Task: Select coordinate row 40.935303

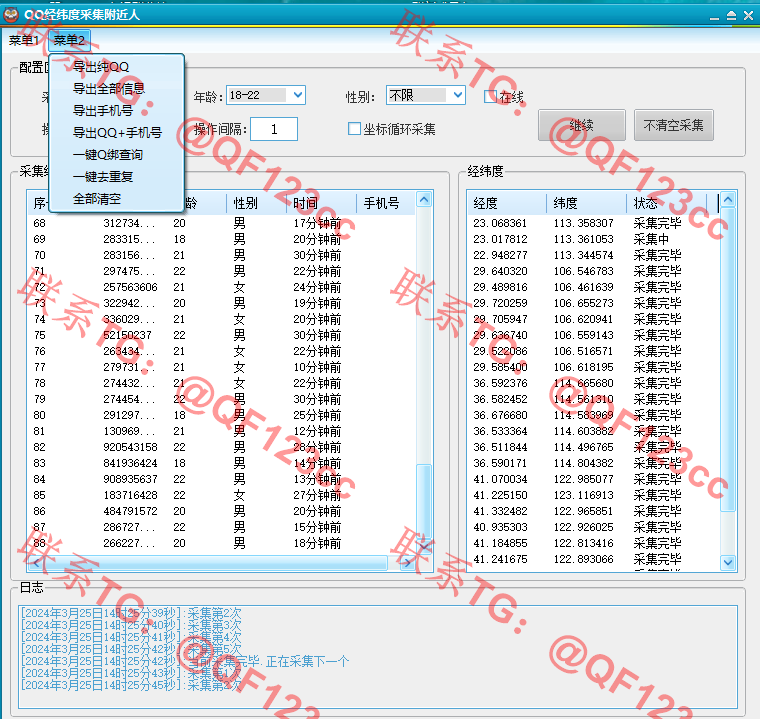Action: (x=594, y=527)
